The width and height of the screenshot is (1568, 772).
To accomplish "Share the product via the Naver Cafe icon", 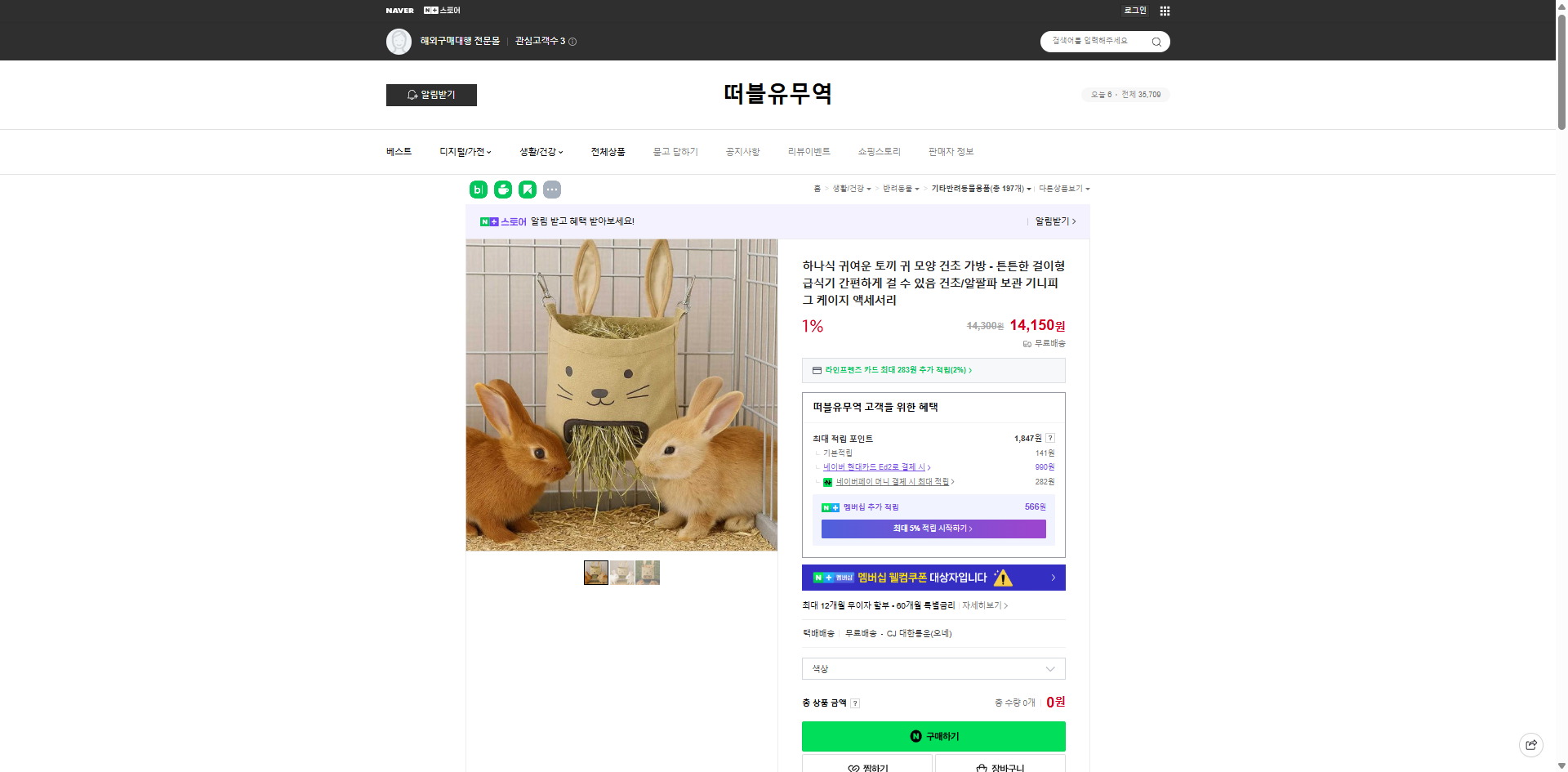I will [501, 189].
